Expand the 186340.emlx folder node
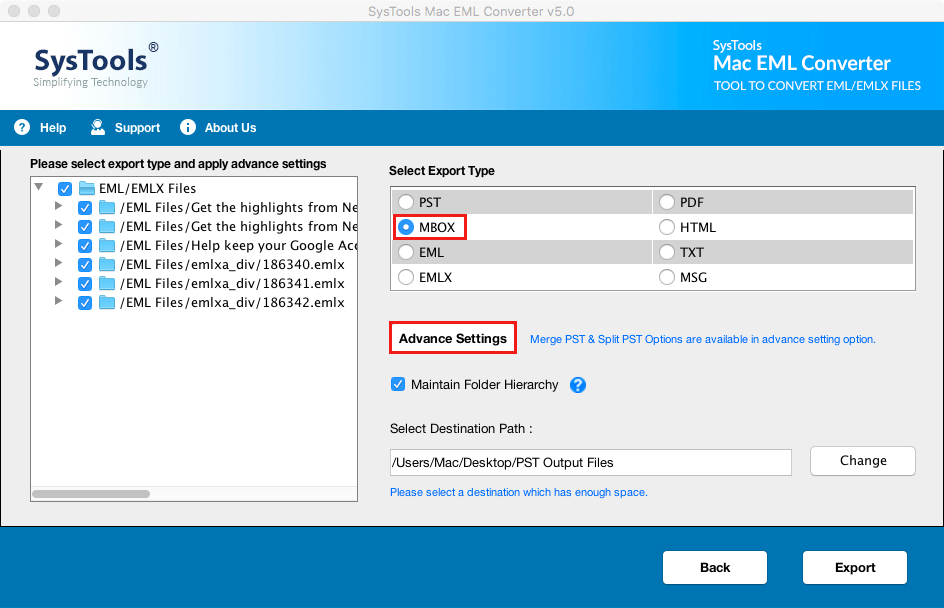 [x=58, y=262]
